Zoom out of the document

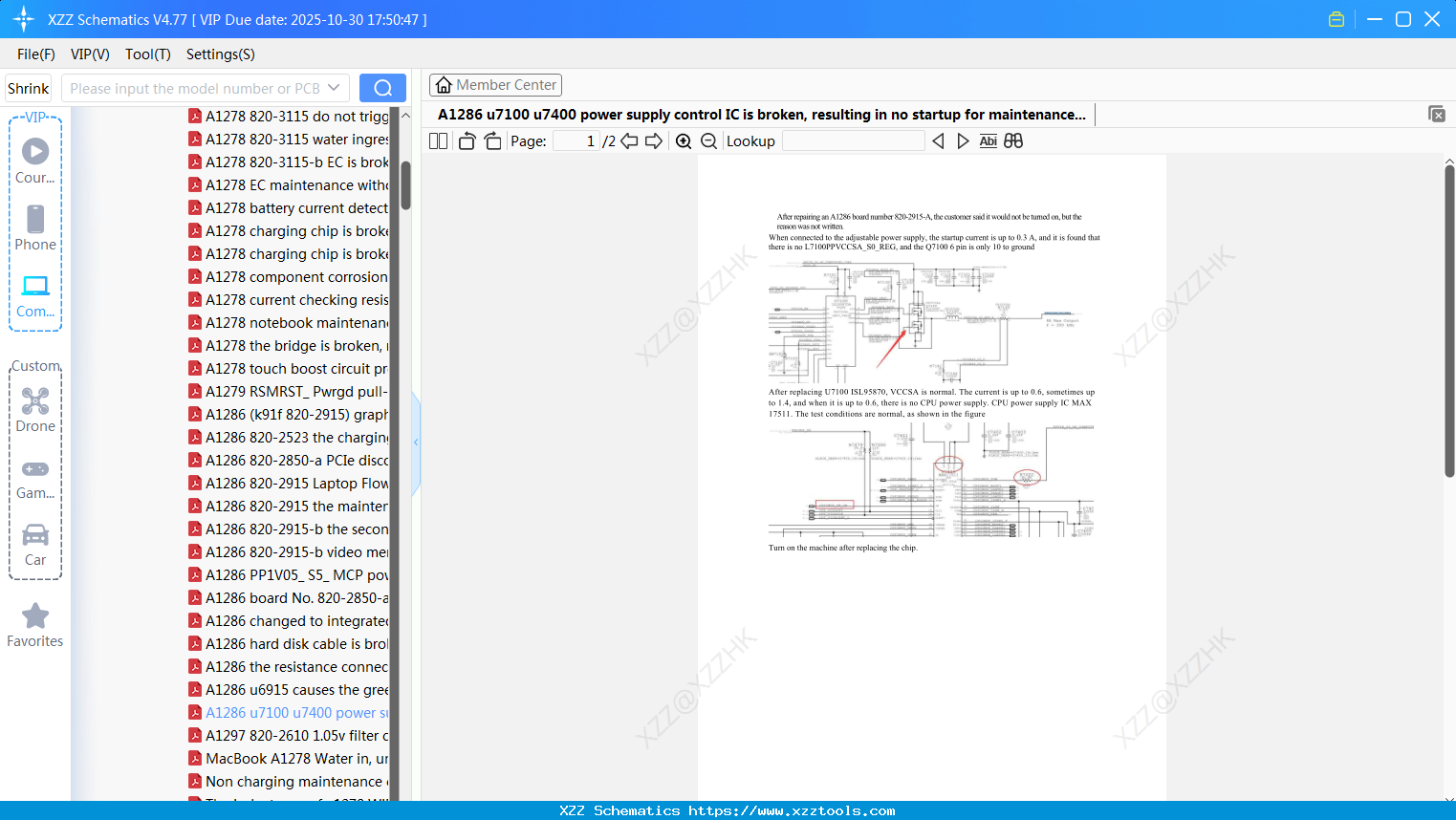708,140
